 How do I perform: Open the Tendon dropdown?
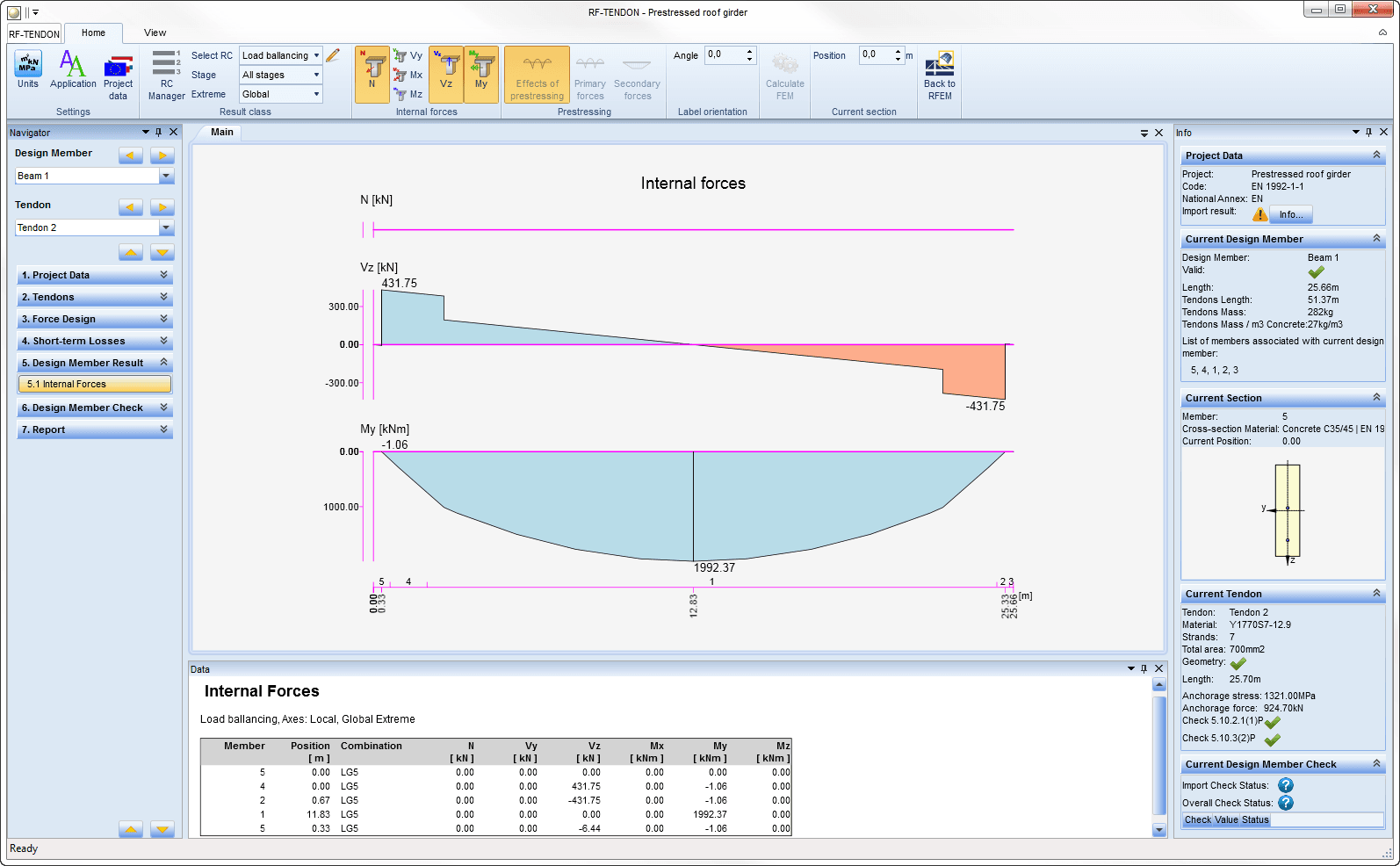pyautogui.click(x=166, y=227)
